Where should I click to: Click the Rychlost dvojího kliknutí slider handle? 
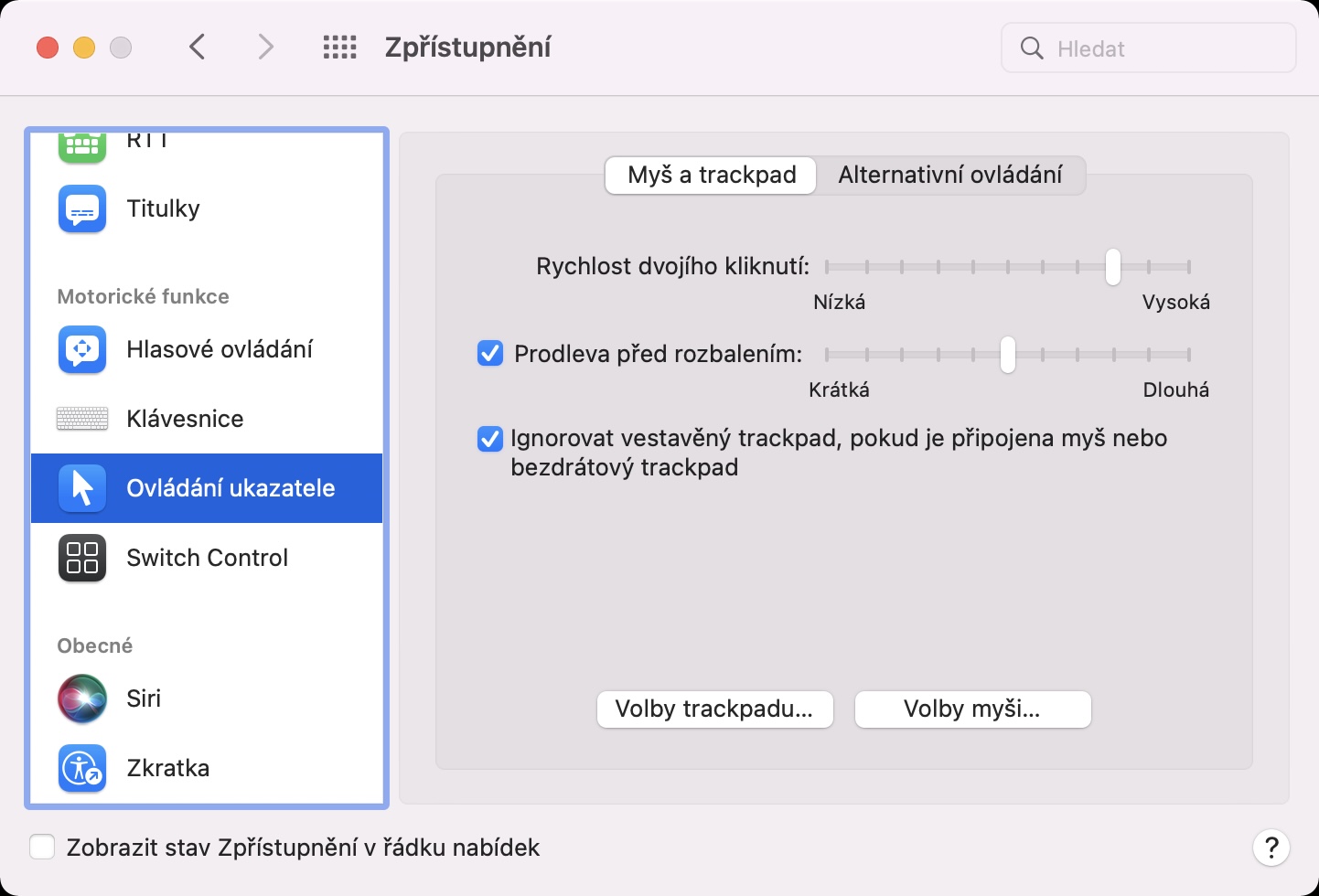click(x=1112, y=267)
